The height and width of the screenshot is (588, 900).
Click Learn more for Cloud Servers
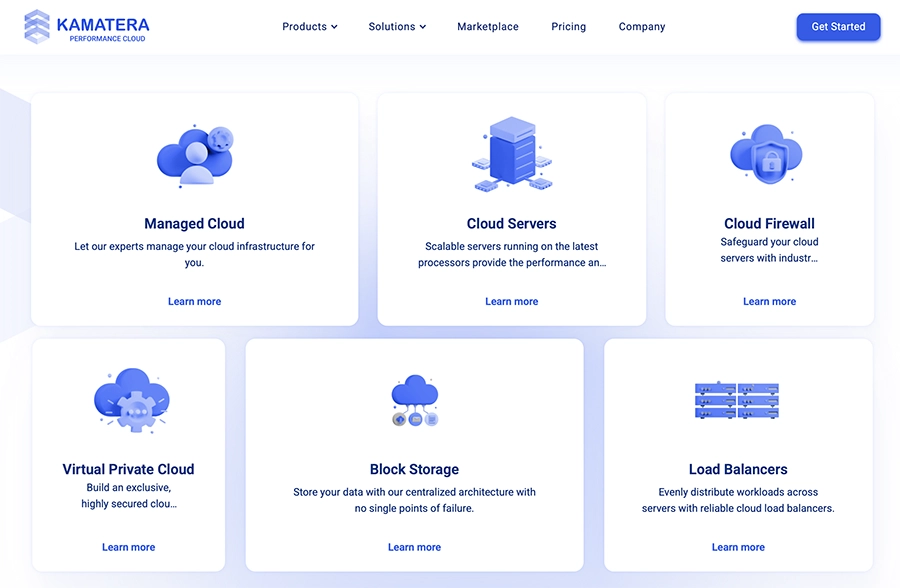pyautogui.click(x=511, y=301)
